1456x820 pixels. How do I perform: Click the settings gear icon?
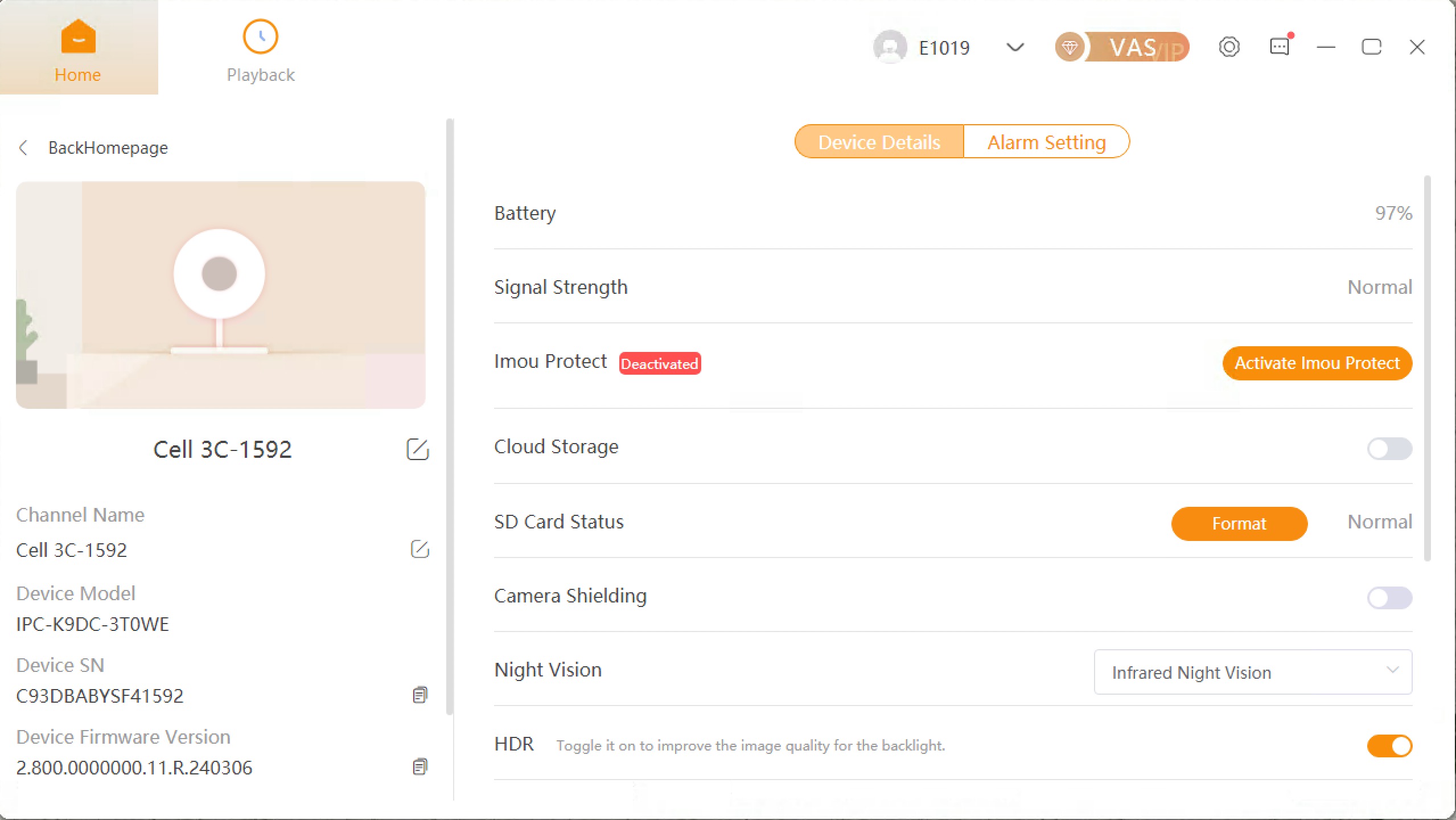[x=1229, y=47]
